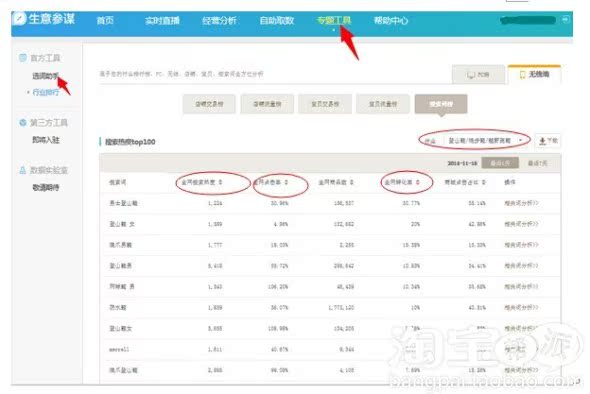Click the 搜索热榜top100 heading

pos(130,142)
